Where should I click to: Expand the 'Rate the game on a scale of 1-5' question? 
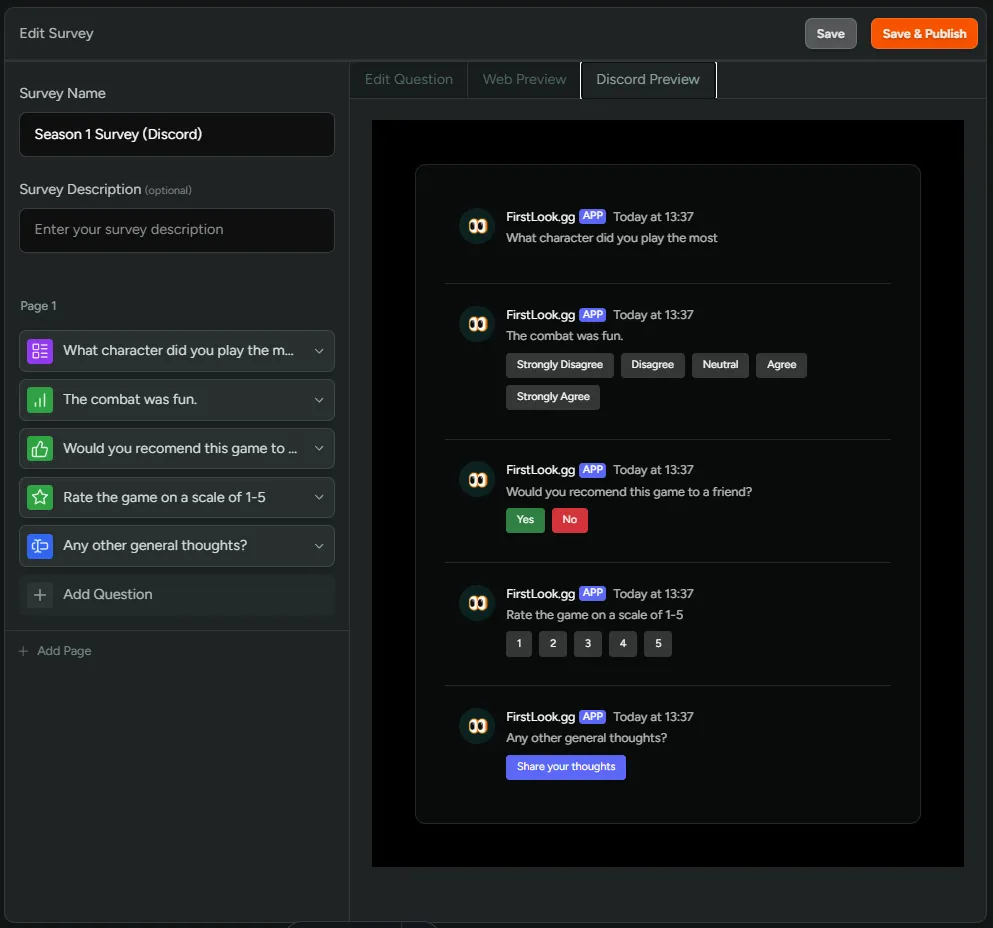click(318, 497)
